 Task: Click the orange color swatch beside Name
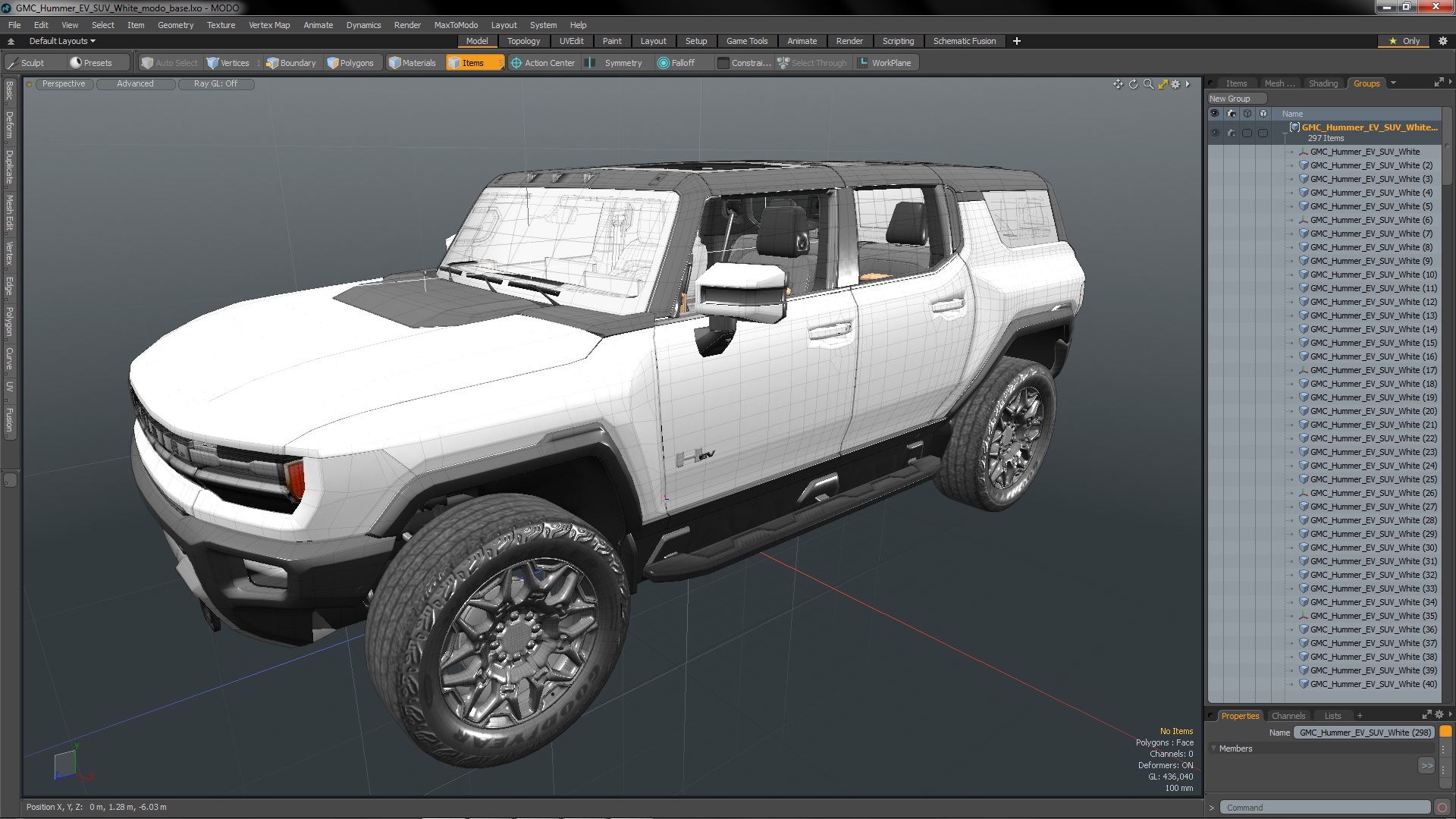coord(1445,733)
